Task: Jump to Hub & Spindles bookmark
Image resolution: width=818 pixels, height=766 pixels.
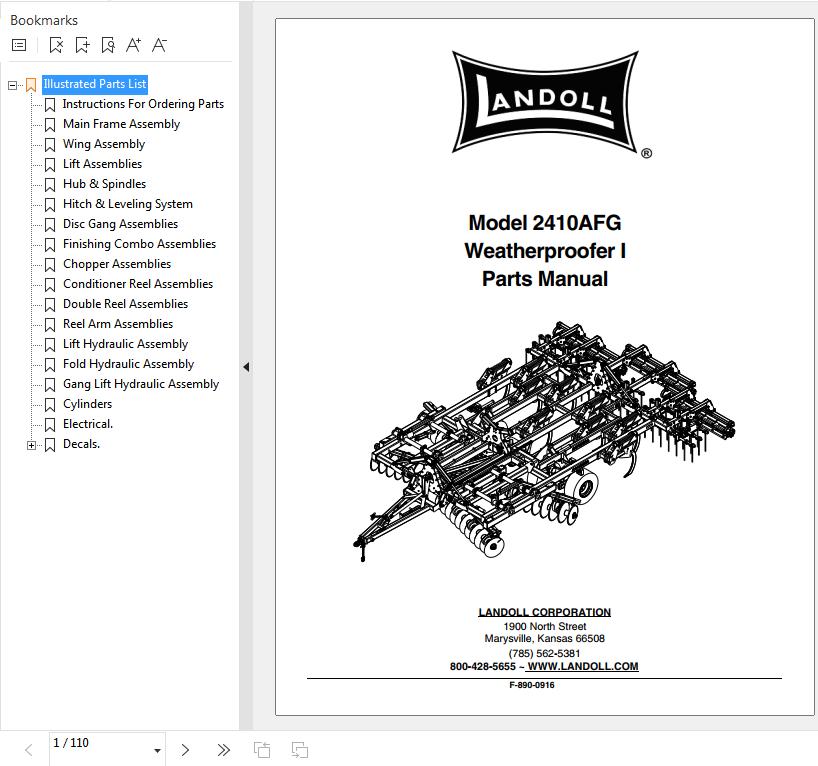Action: click(104, 184)
